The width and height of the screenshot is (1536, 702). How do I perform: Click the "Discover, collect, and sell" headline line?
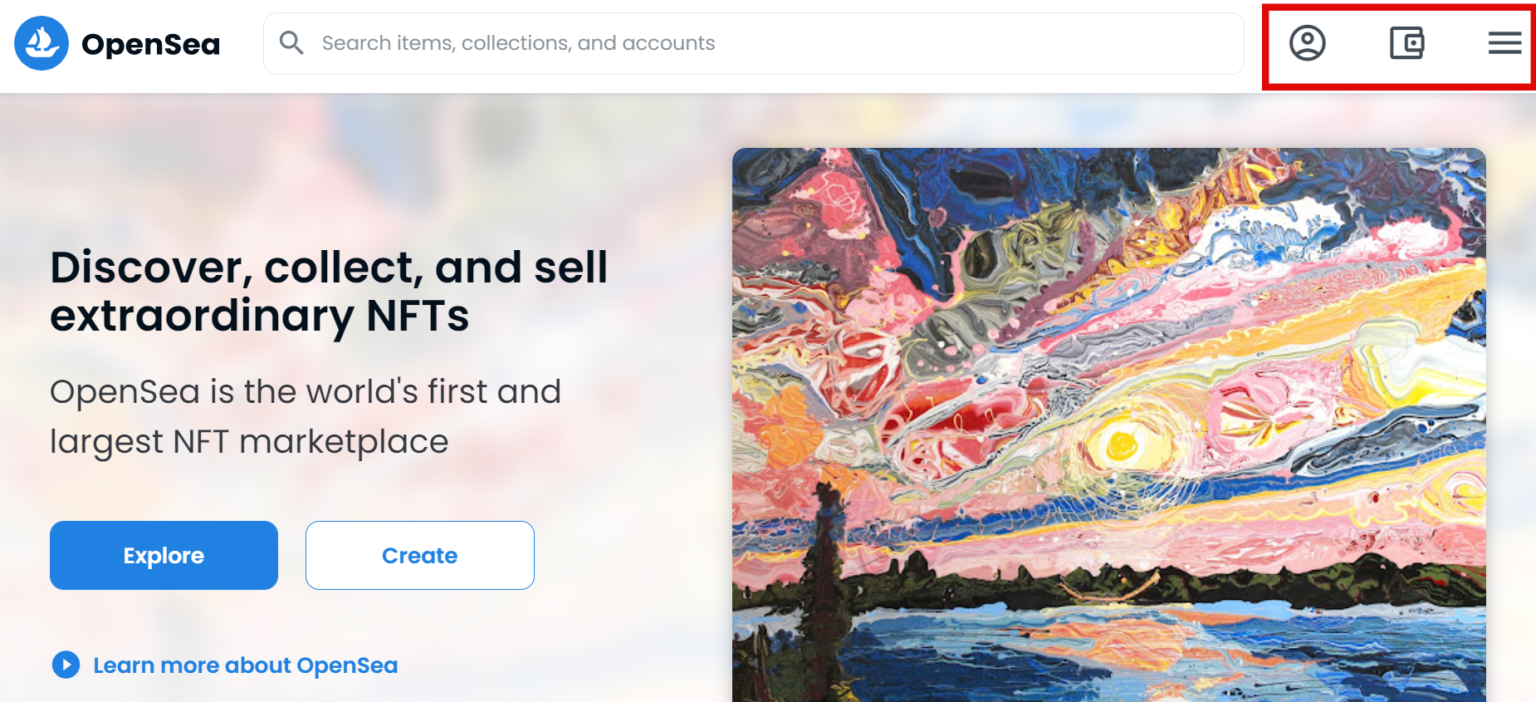click(x=329, y=267)
